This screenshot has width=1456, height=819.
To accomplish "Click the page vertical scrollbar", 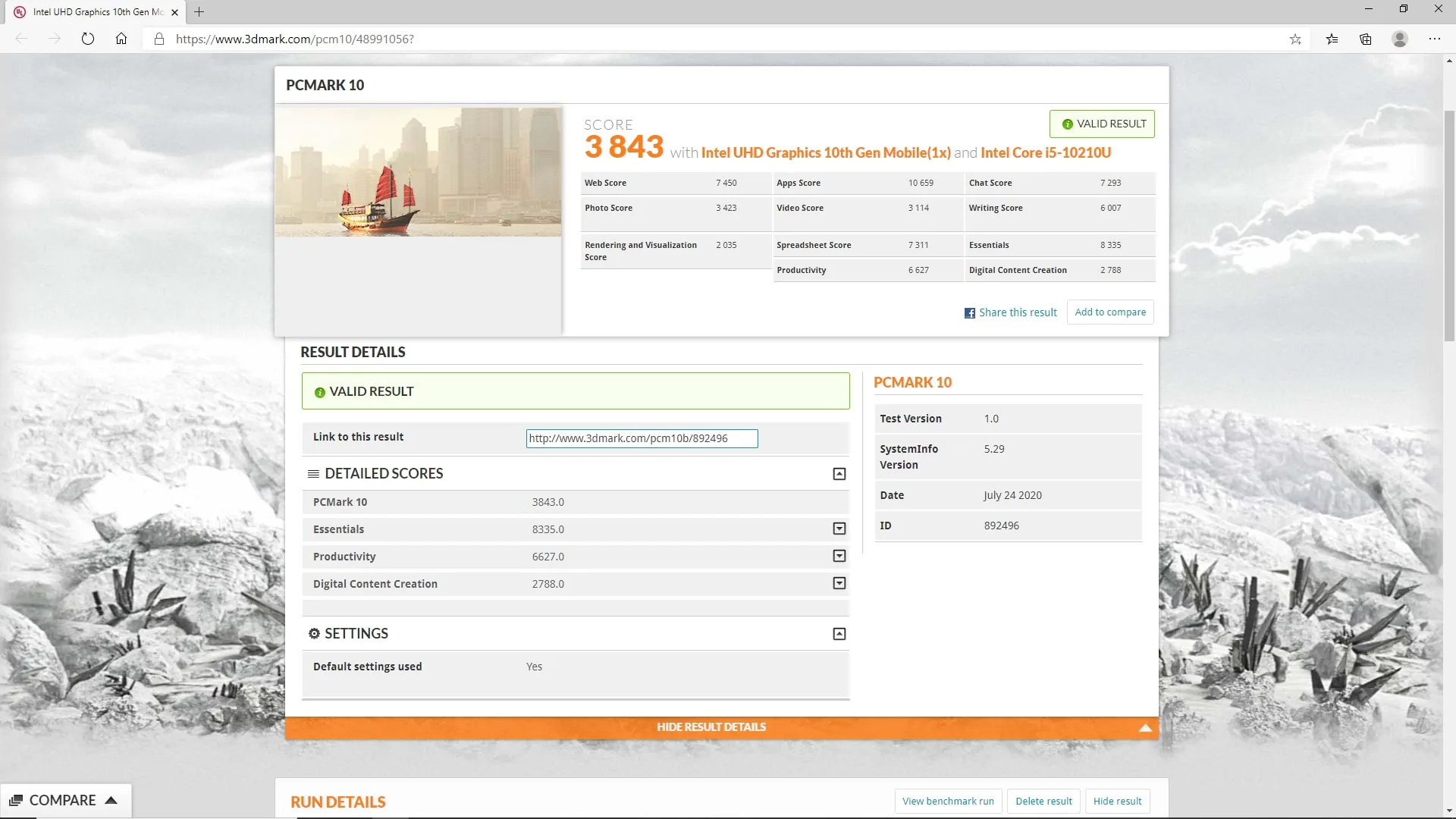I will tap(1449, 224).
